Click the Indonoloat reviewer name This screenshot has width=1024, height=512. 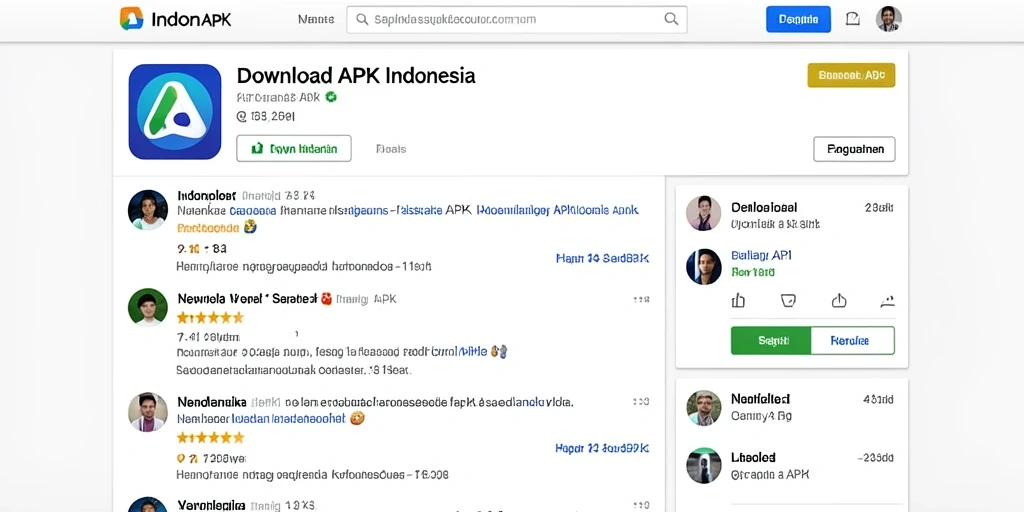206,195
